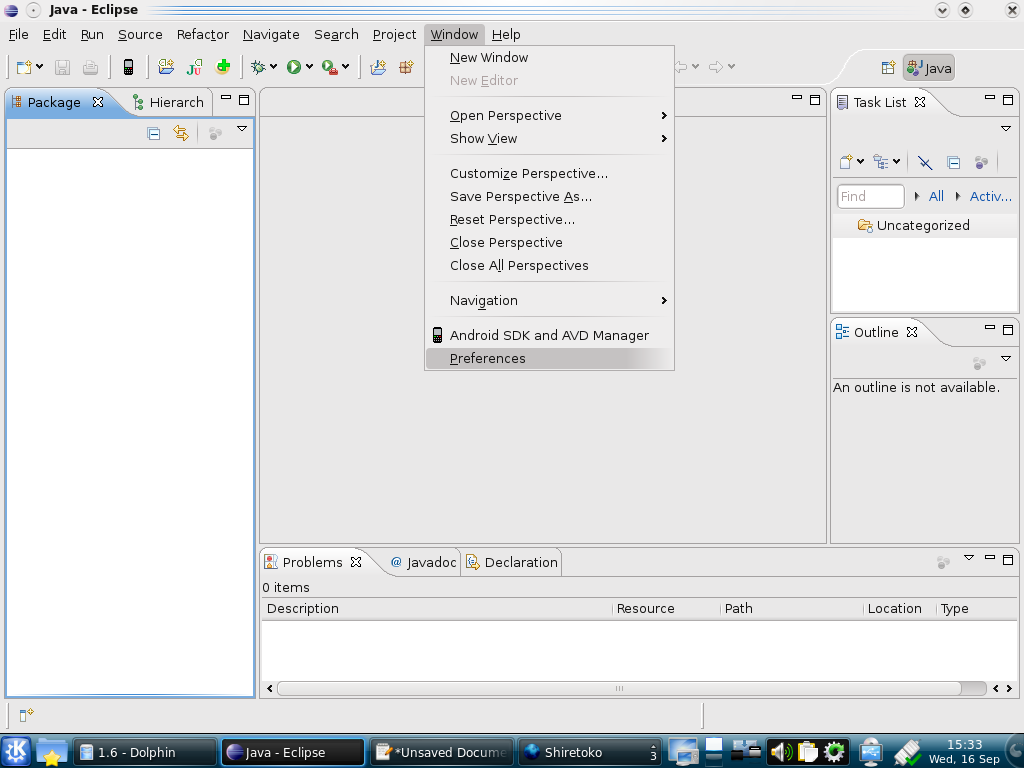1024x768 pixels.
Task: Select the Java perspective button
Action: click(x=929, y=67)
